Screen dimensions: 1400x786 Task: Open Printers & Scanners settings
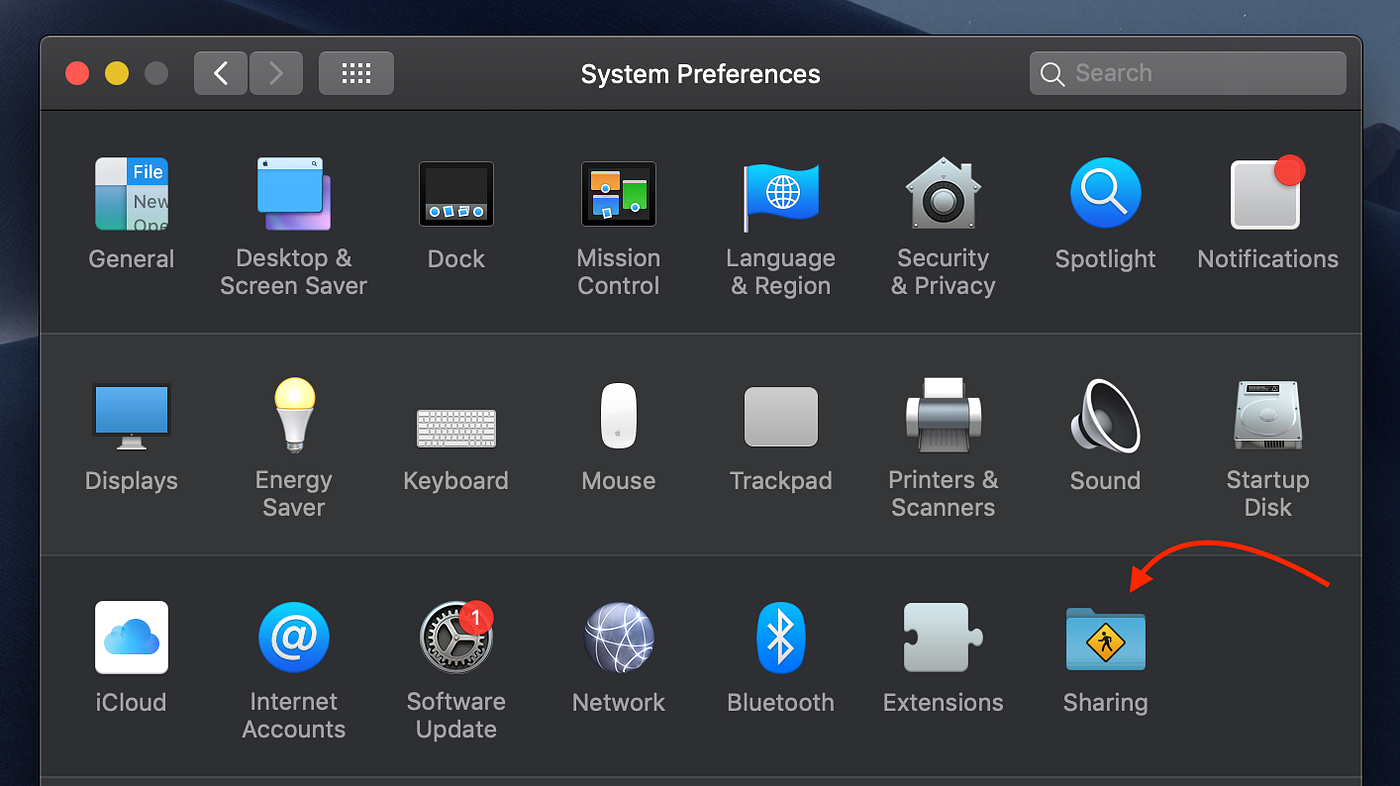pyautogui.click(x=943, y=416)
